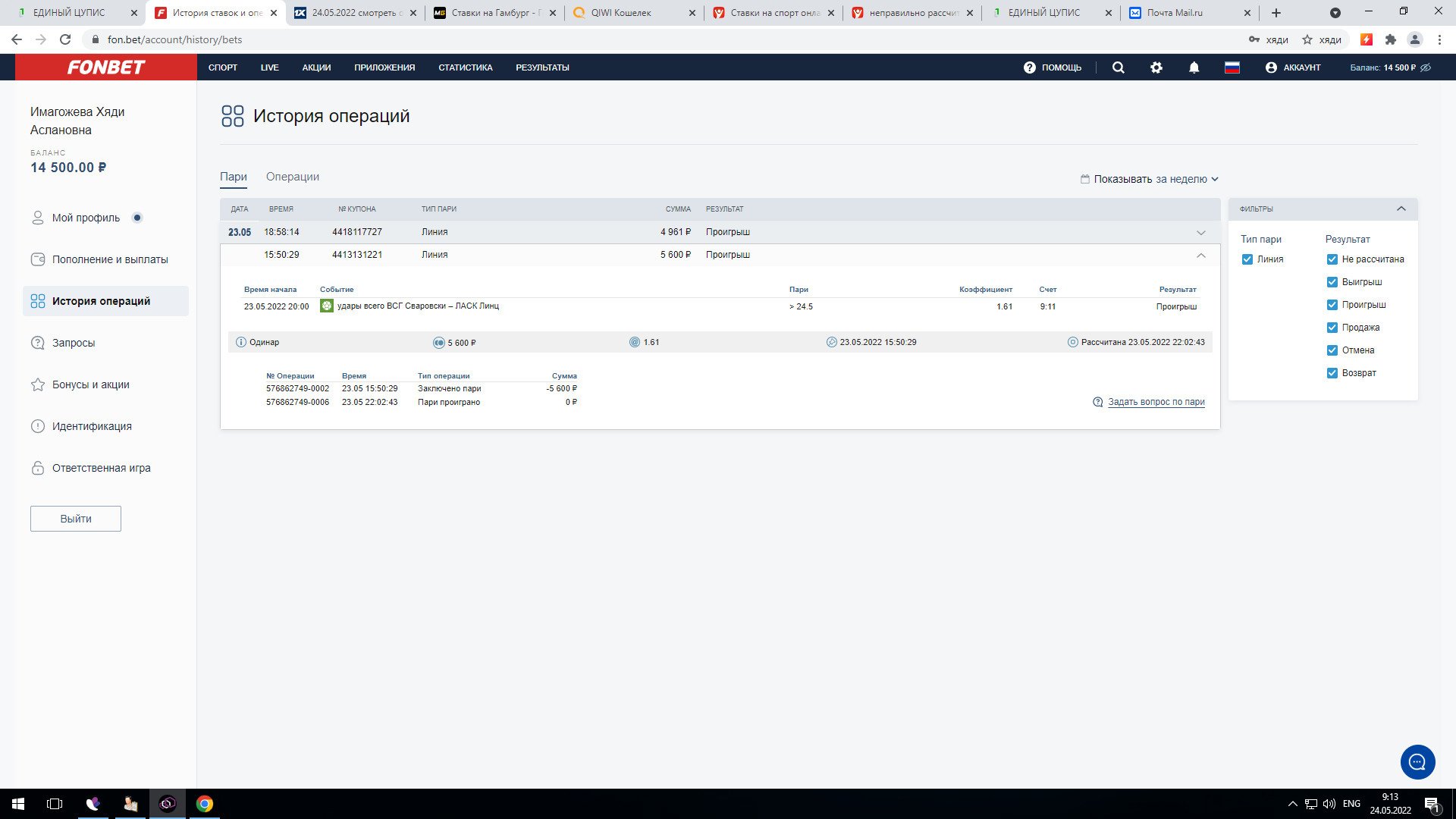This screenshot has height=819, width=1456.
Task: Select the Russian flag language icon
Action: click(1232, 67)
